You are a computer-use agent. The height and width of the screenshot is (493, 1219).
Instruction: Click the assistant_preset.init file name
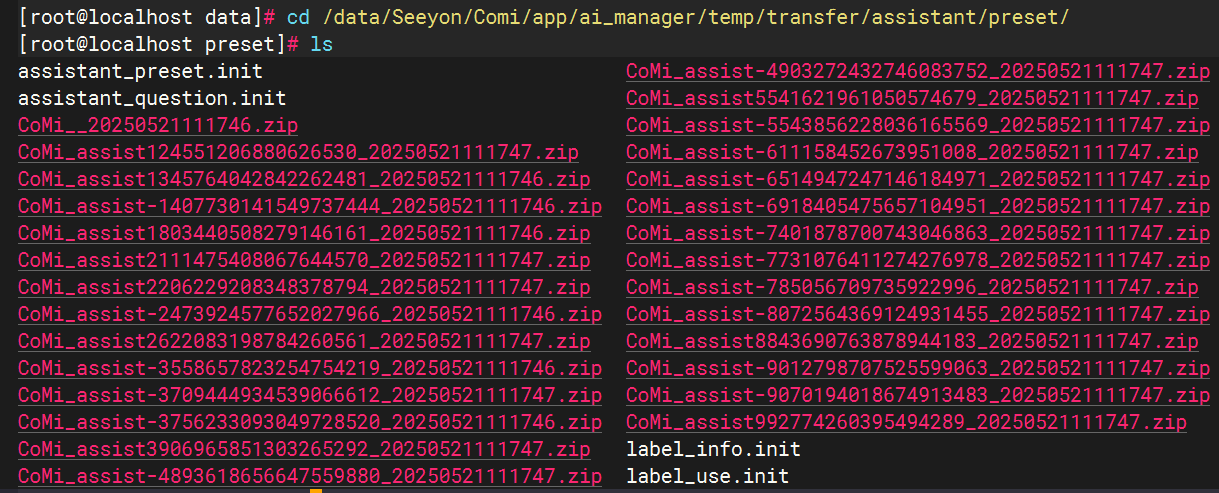tap(140, 72)
